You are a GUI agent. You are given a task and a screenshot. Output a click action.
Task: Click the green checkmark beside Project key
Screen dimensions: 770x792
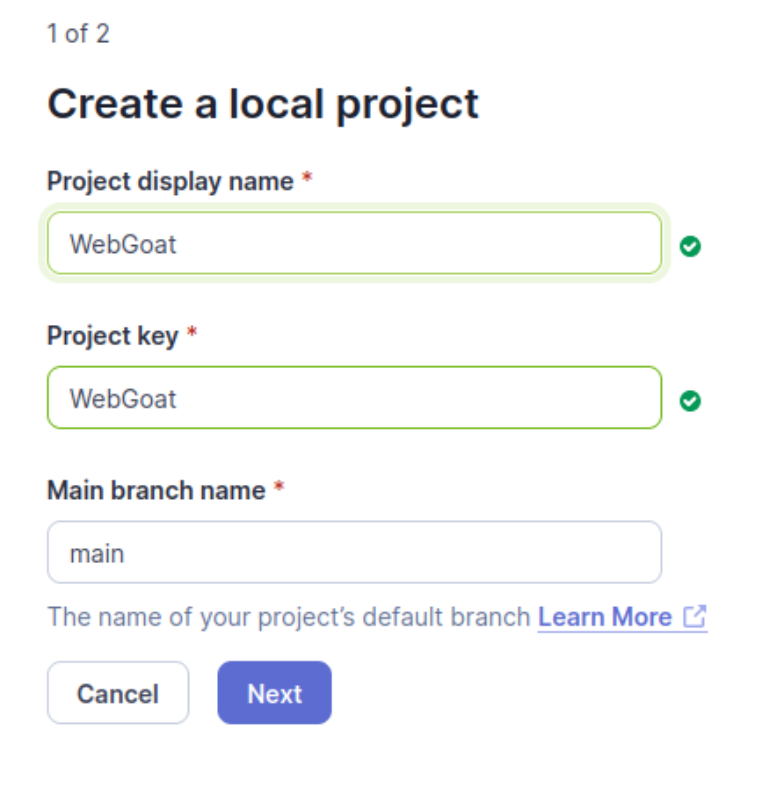tap(690, 401)
